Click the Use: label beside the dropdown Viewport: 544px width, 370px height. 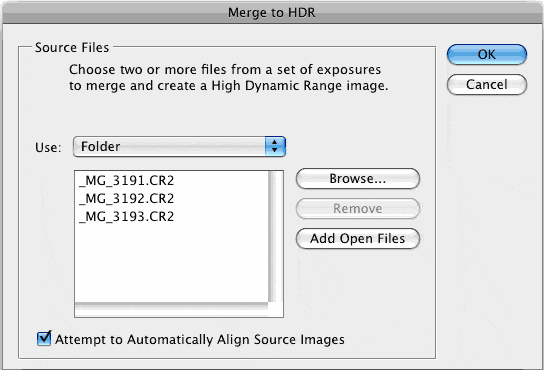pos(48,148)
